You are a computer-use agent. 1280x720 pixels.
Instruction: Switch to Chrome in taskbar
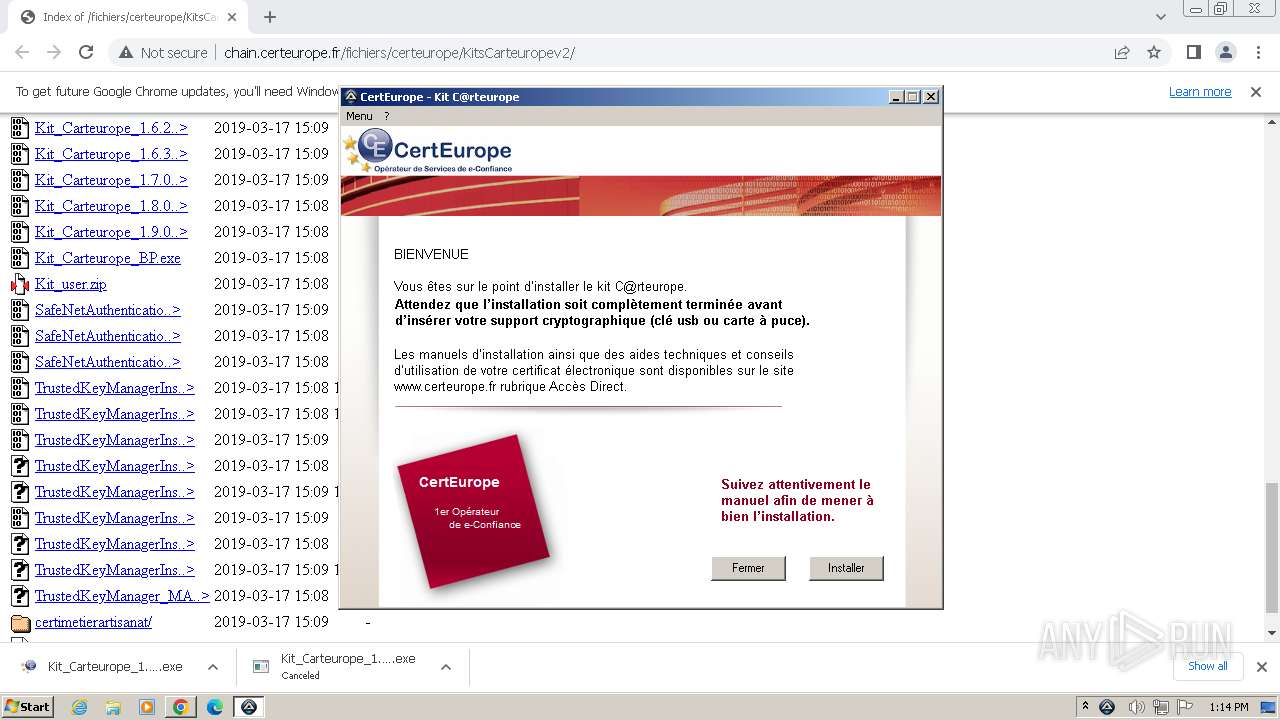click(181, 707)
